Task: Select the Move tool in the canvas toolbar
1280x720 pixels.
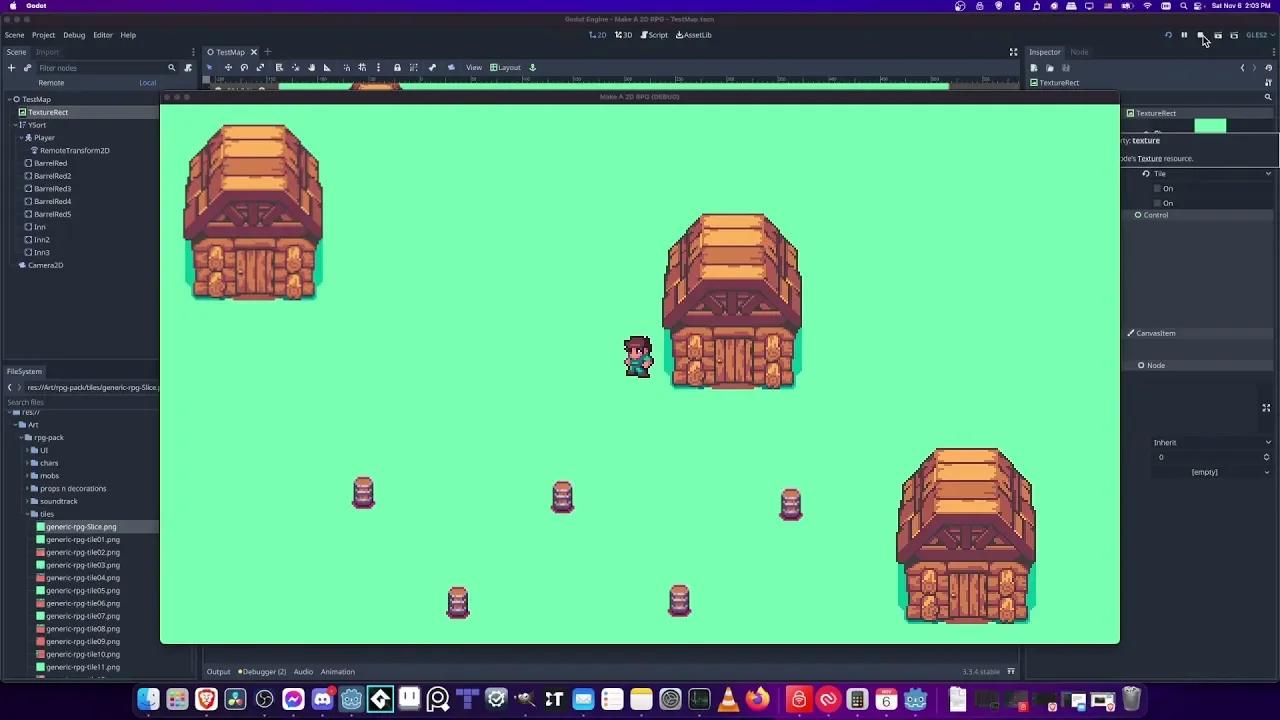Action: [228, 67]
